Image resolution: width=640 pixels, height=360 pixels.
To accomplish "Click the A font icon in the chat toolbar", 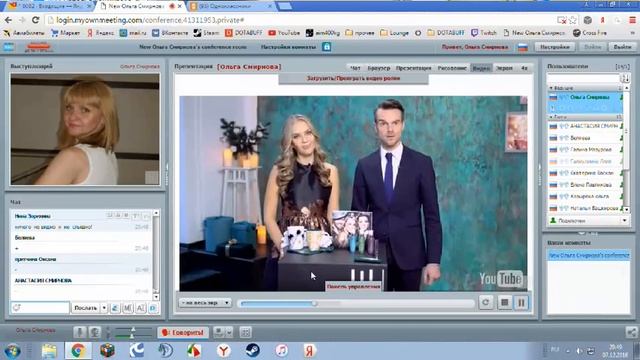I will [140, 308].
